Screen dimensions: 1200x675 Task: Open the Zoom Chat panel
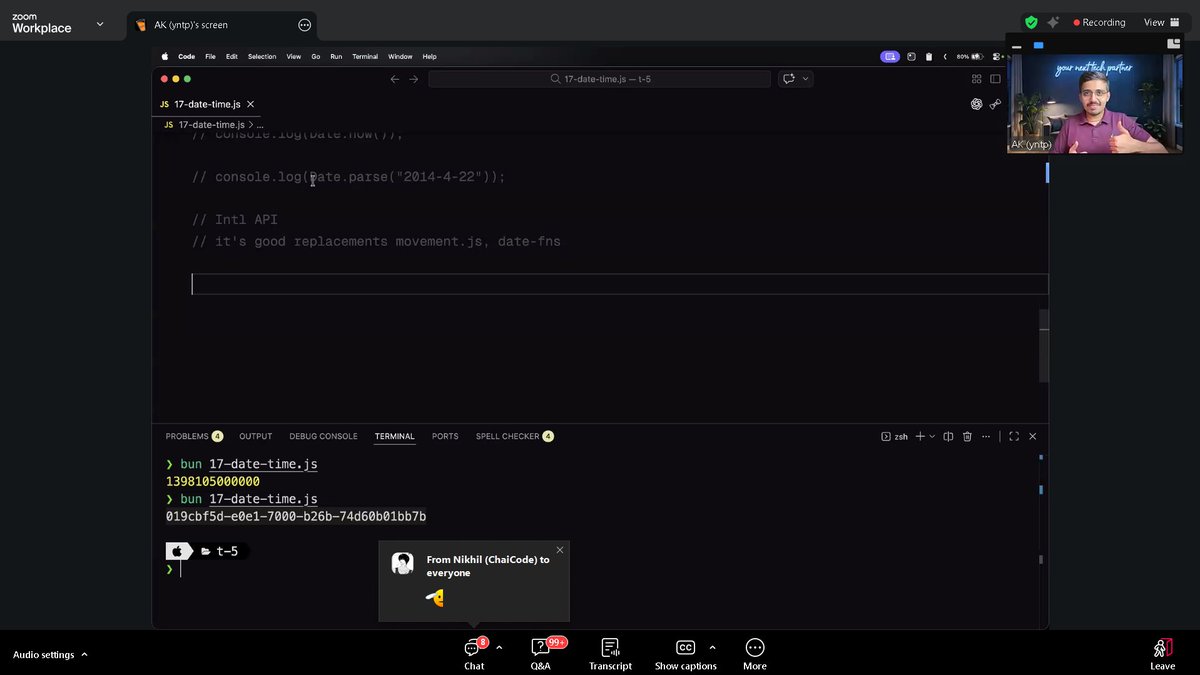point(474,654)
